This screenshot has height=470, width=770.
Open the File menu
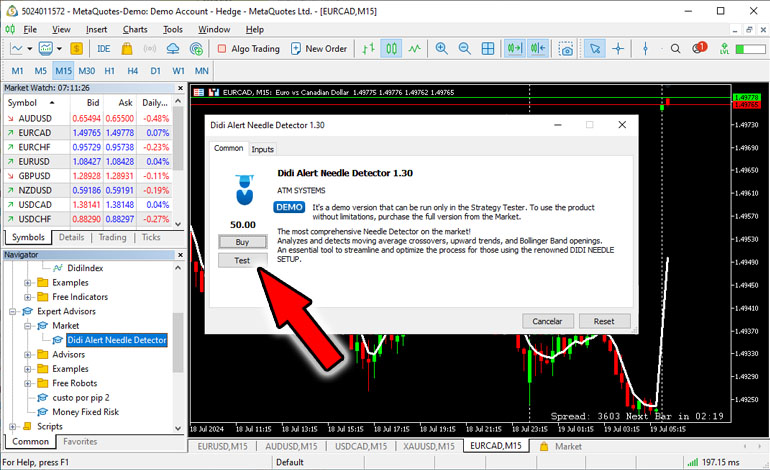(30, 29)
